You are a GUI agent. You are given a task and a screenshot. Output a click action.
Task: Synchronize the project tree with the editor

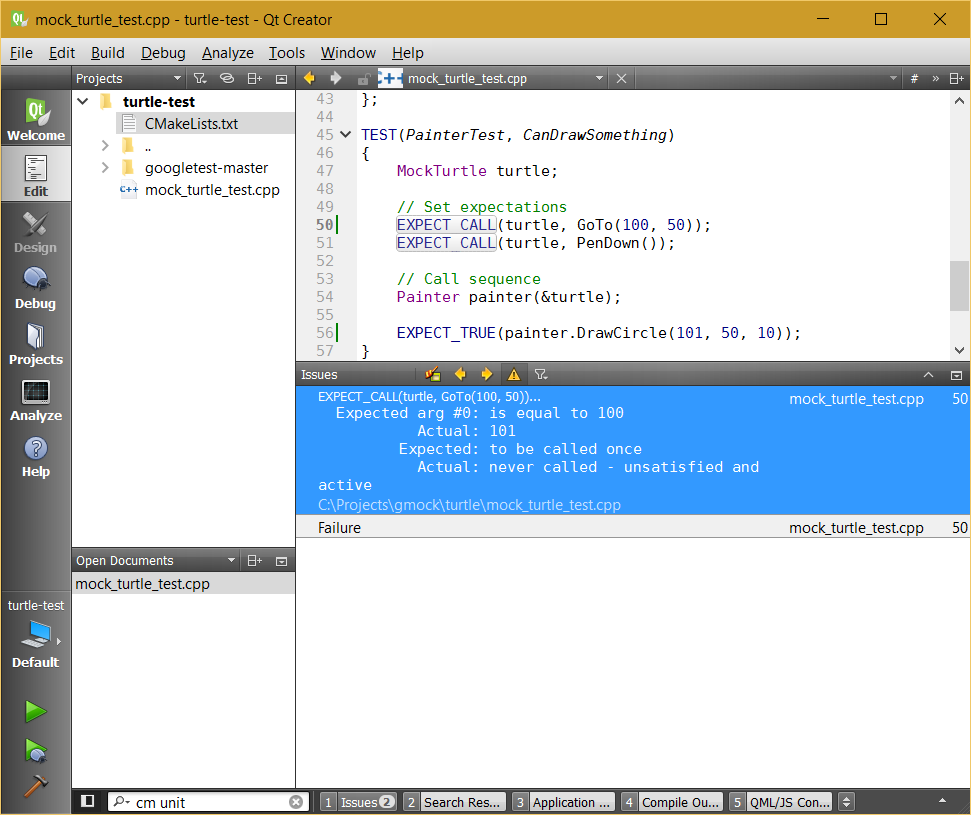click(227, 79)
